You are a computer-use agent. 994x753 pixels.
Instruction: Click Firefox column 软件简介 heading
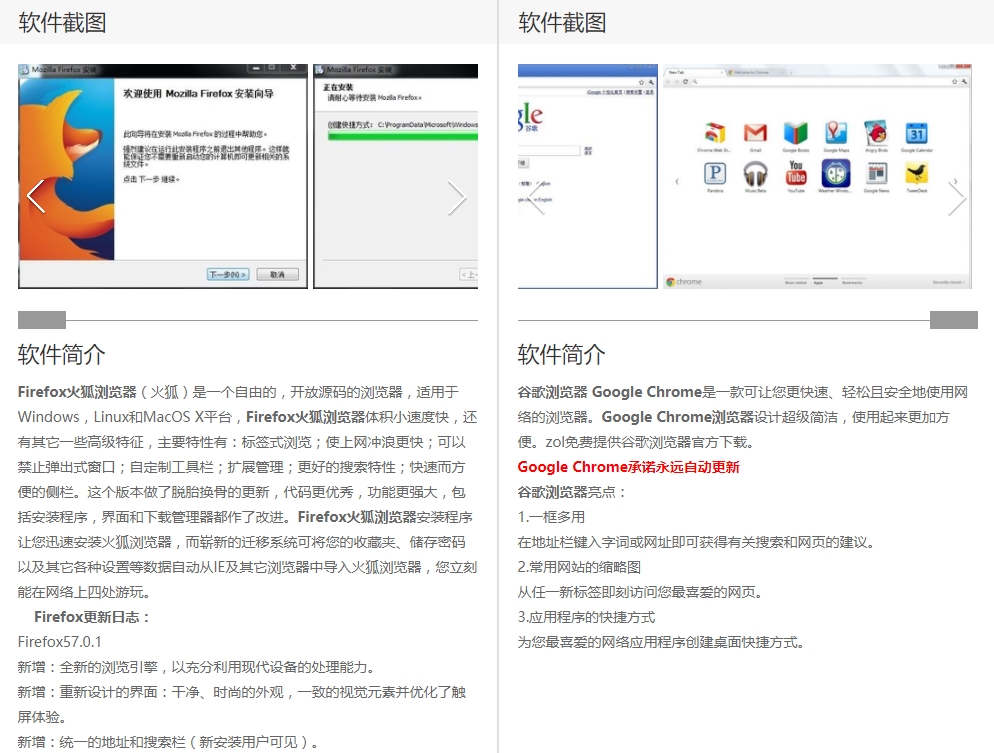[61, 354]
